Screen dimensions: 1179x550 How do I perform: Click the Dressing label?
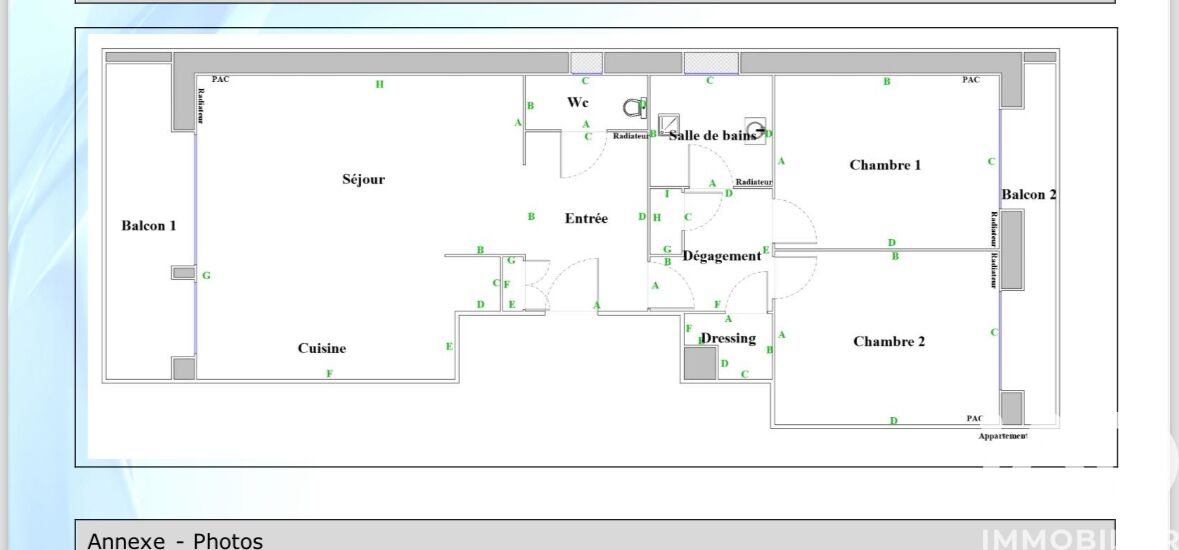point(728,338)
